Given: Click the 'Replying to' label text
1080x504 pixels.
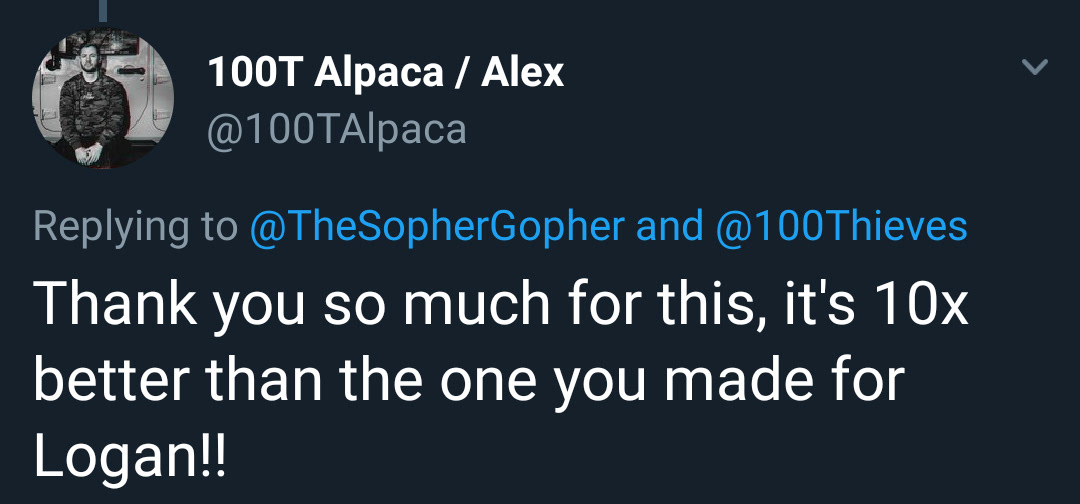Looking at the screenshot, I should tap(135, 227).
